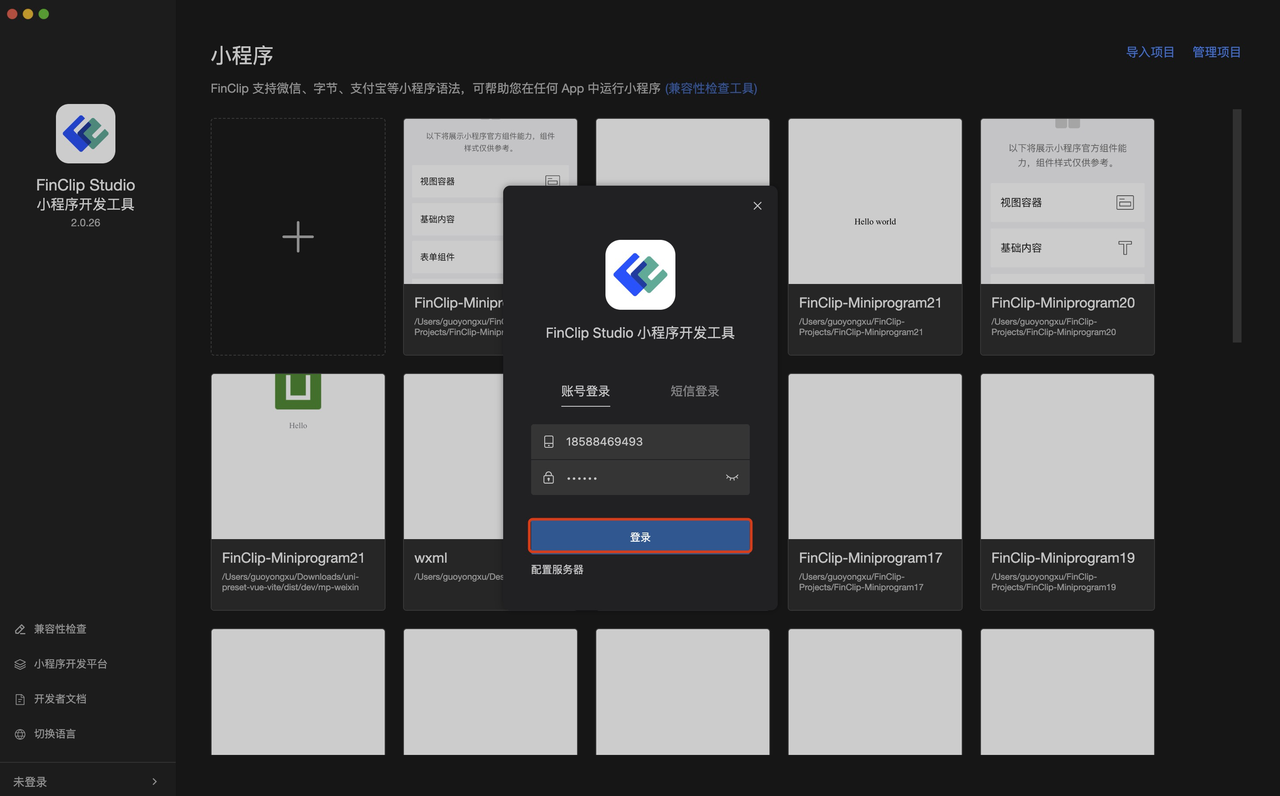This screenshot has height=796, width=1280.
Task: Click the plus icon to create project
Action: 298,237
